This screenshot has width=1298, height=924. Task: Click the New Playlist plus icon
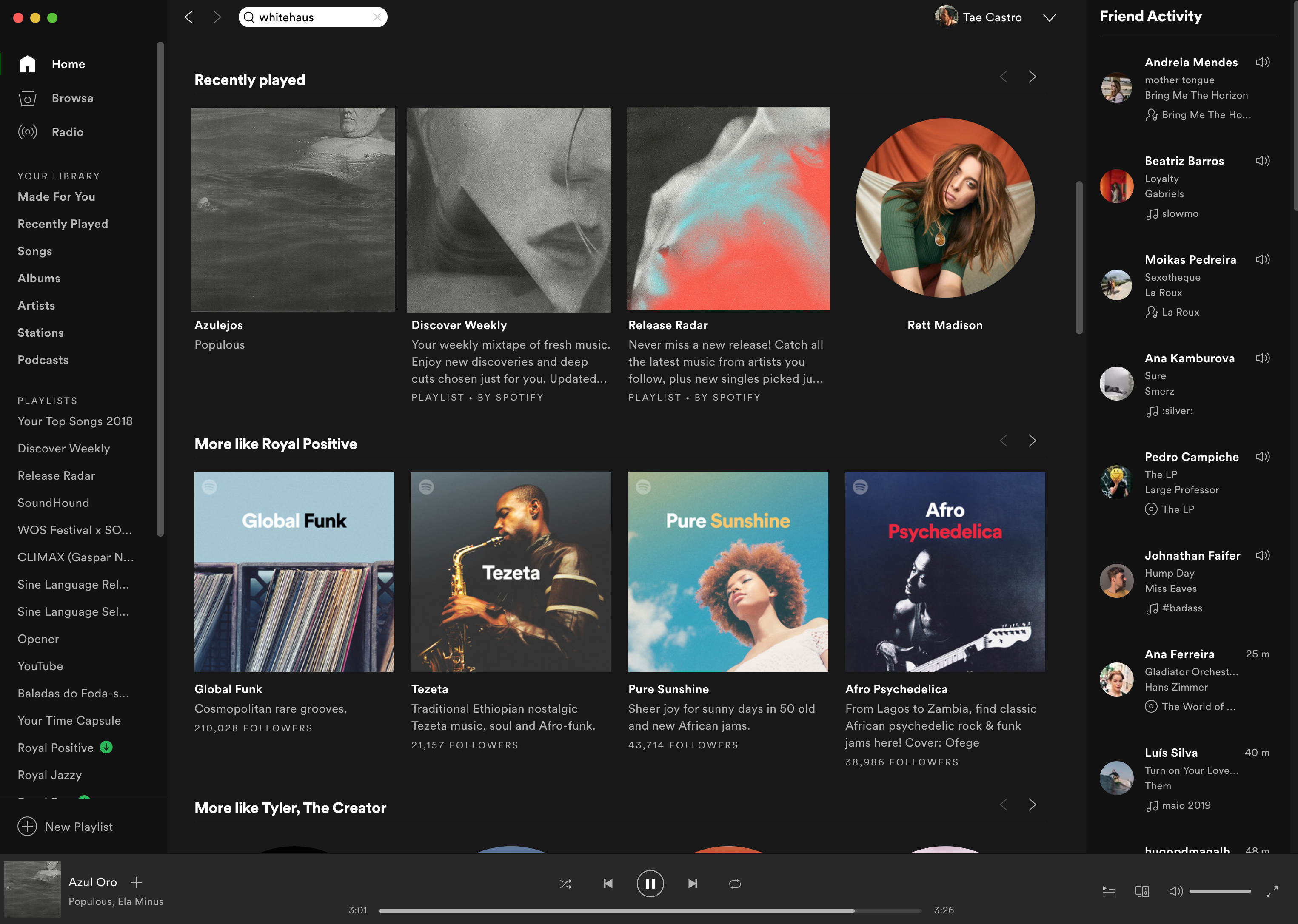[27, 827]
